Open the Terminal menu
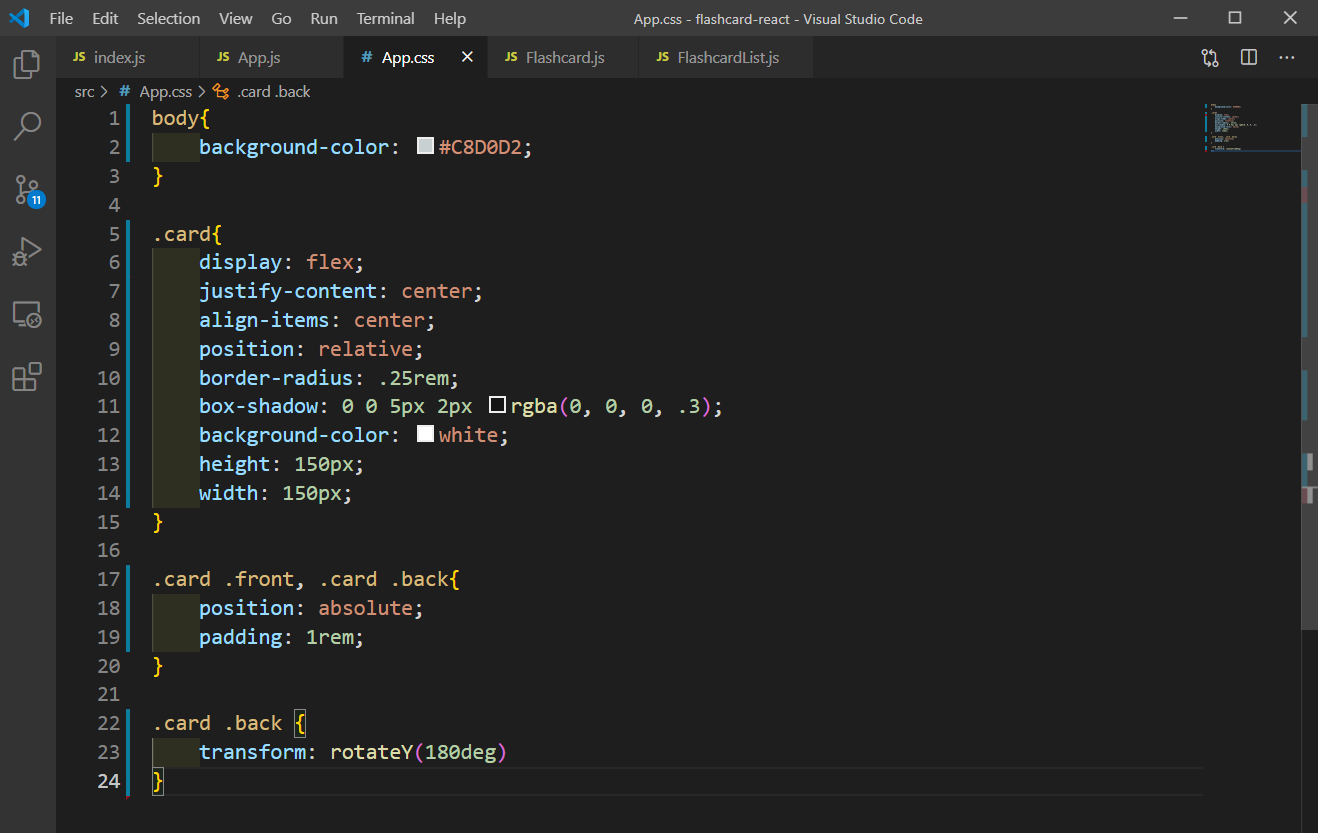 point(386,19)
